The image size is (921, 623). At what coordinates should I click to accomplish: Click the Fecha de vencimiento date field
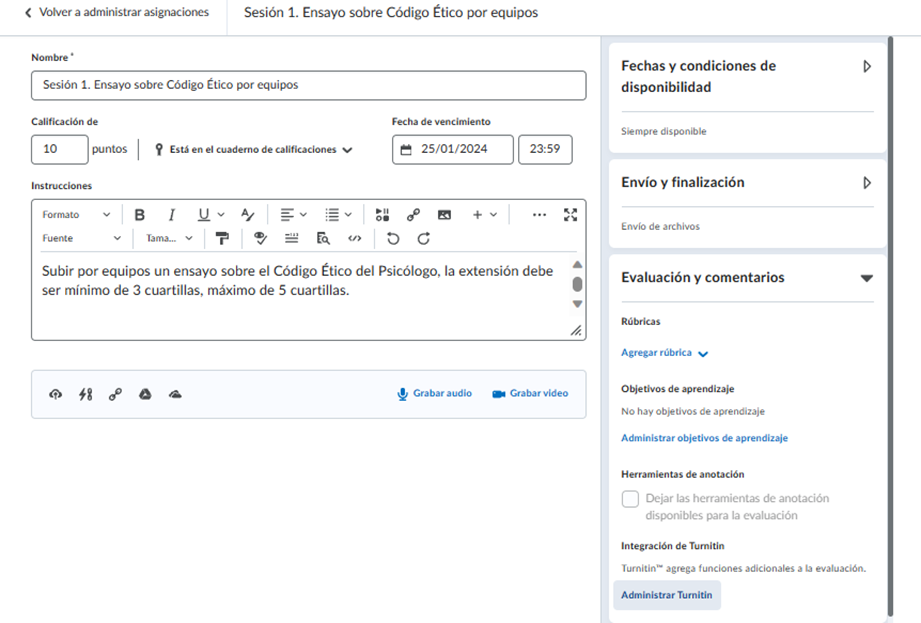453,148
